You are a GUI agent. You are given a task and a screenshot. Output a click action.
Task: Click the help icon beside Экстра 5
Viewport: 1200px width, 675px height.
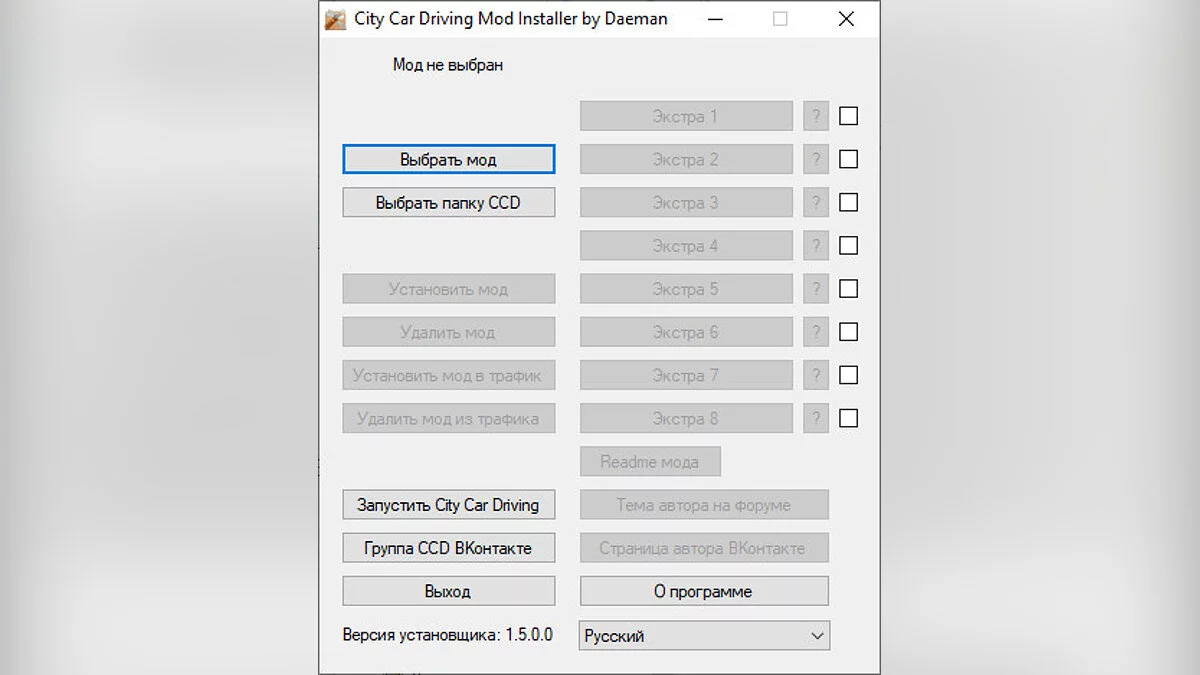tap(815, 288)
